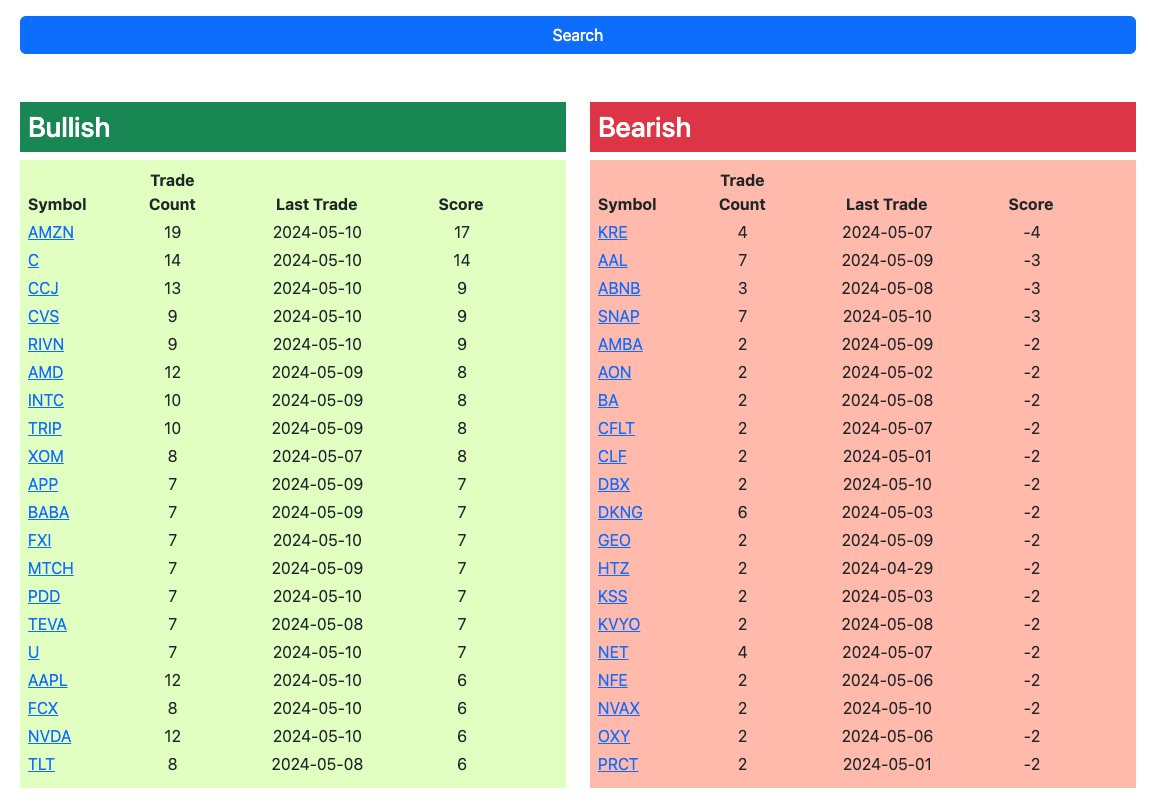
Task: Open the DBX symbol link
Action: pyautogui.click(x=614, y=484)
